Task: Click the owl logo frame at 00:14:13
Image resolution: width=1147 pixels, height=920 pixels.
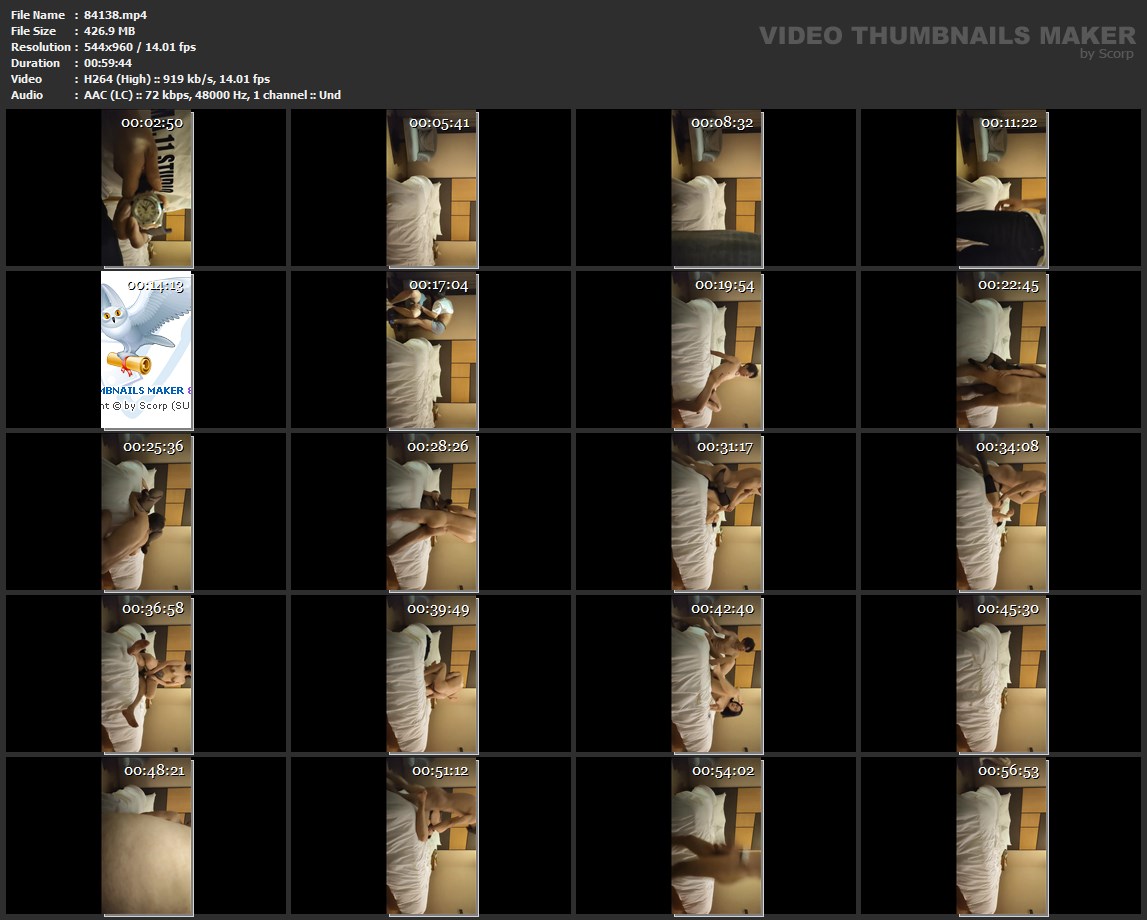Action: [x=147, y=350]
